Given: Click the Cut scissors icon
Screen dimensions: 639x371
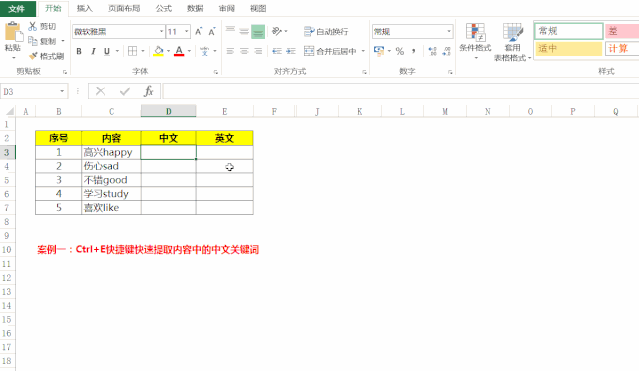Looking at the screenshot, I should pos(33,26).
